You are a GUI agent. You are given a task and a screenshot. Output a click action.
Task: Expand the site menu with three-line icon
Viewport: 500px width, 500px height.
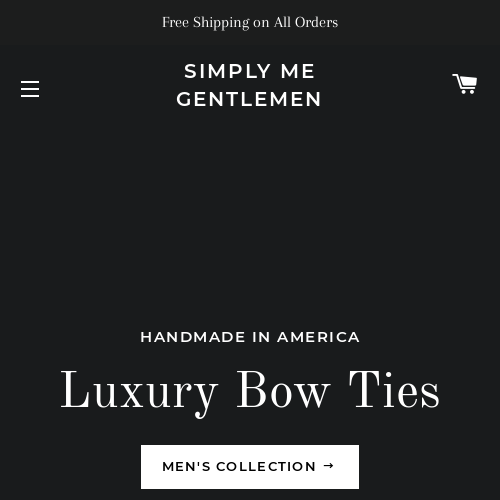(30, 89)
